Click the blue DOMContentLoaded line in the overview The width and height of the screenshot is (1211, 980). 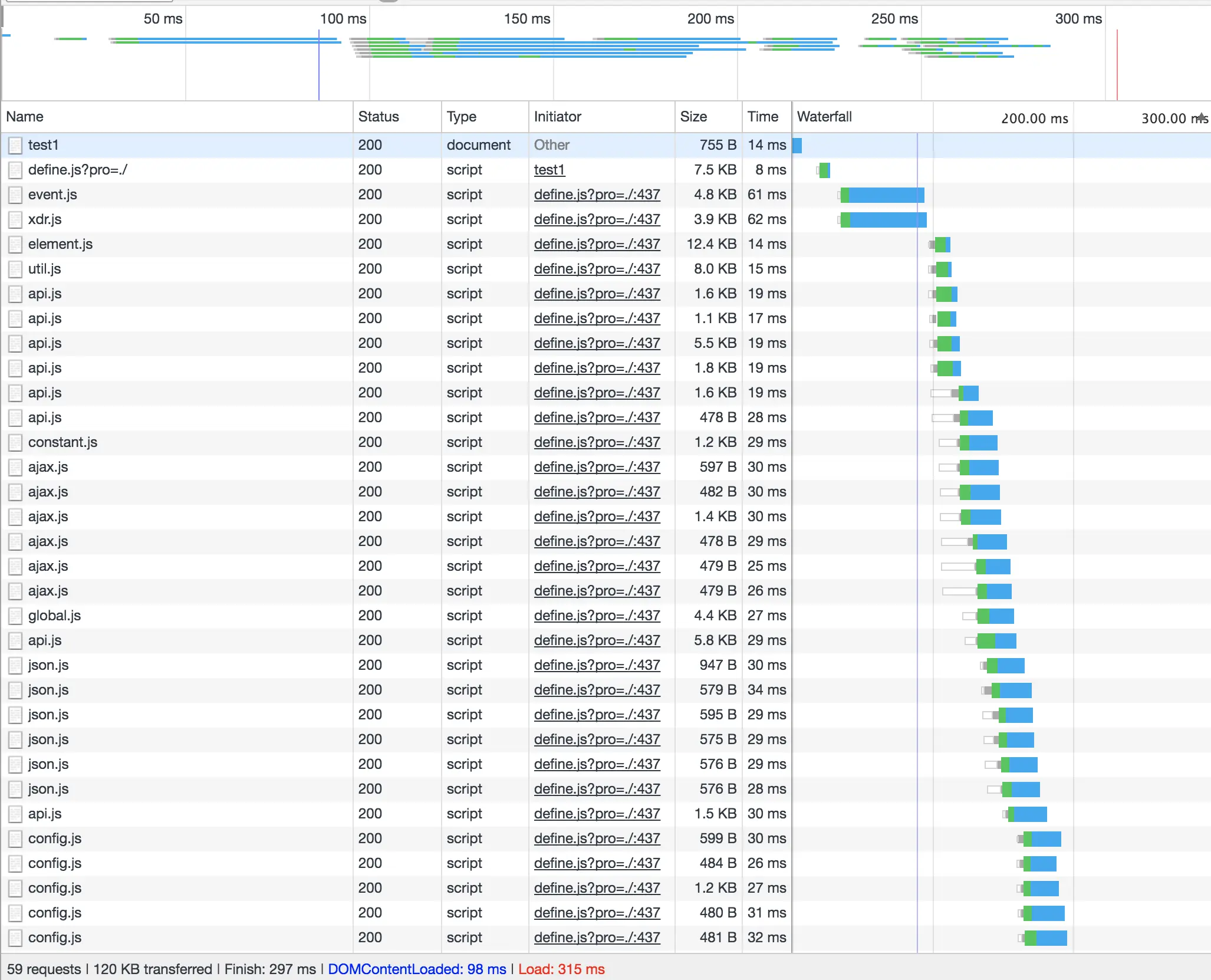(319, 71)
